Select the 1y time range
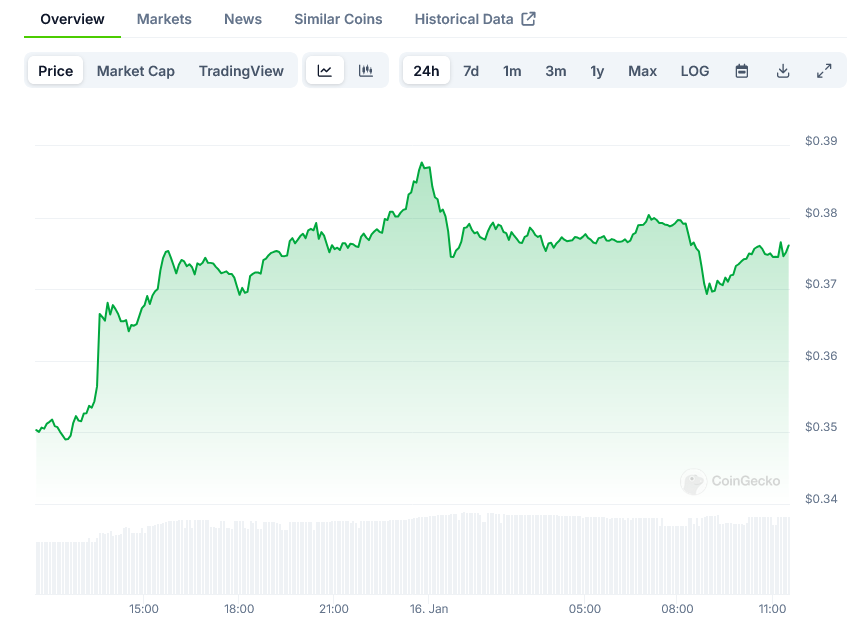The height and width of the screenshot is (631, 847). point(597,71)
